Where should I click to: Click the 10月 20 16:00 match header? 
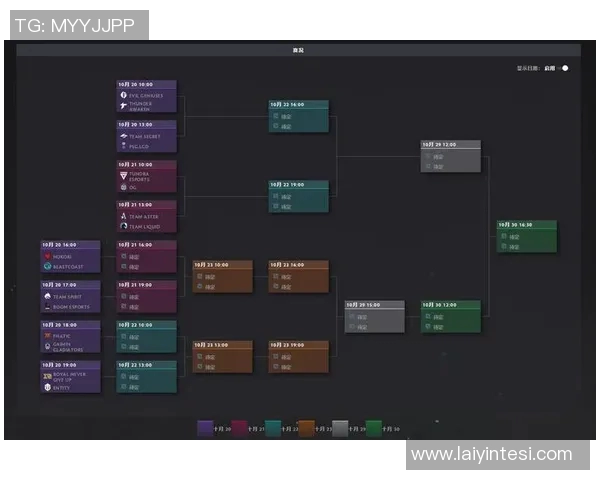71,245
